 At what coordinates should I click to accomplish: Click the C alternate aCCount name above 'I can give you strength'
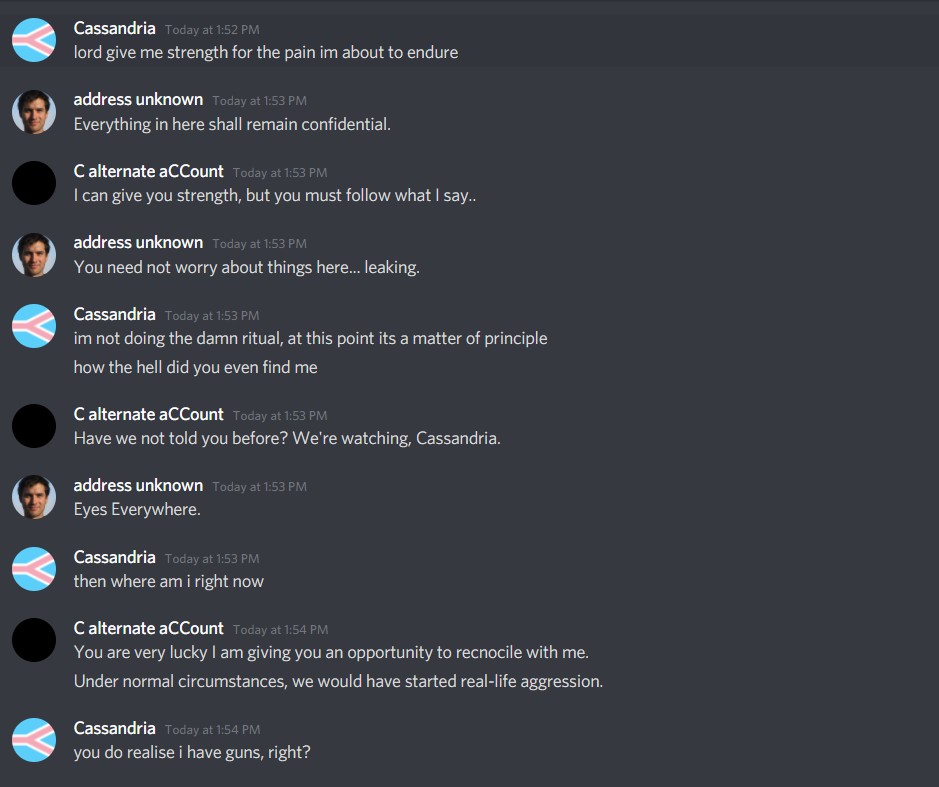tap(149, 171)
